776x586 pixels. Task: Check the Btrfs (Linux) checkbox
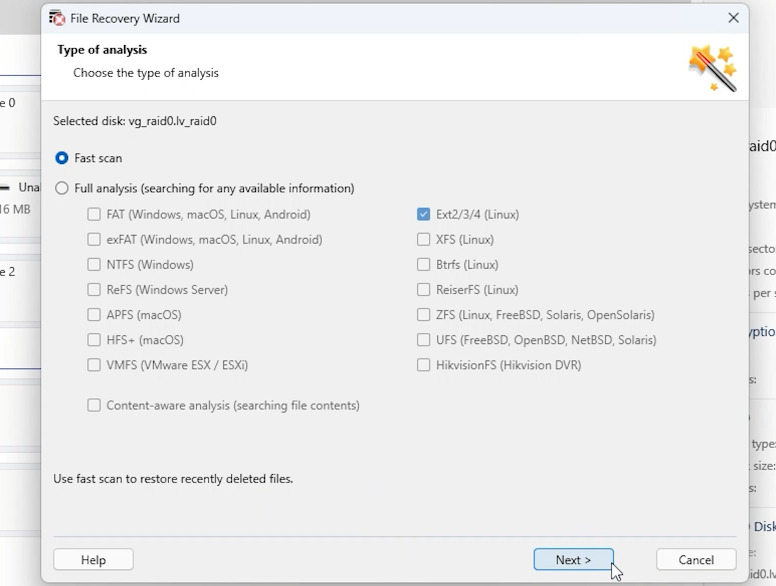(424, 264)
